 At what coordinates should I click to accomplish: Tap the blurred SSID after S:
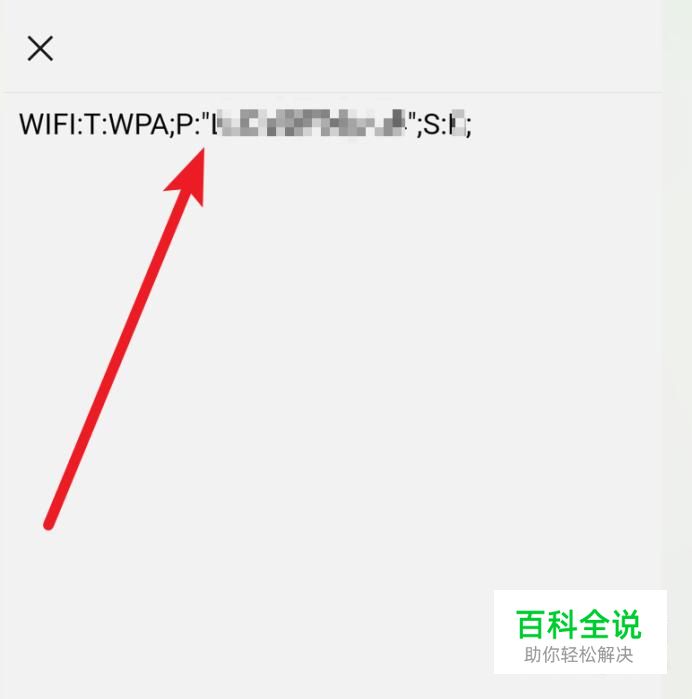tap(457, 123)
